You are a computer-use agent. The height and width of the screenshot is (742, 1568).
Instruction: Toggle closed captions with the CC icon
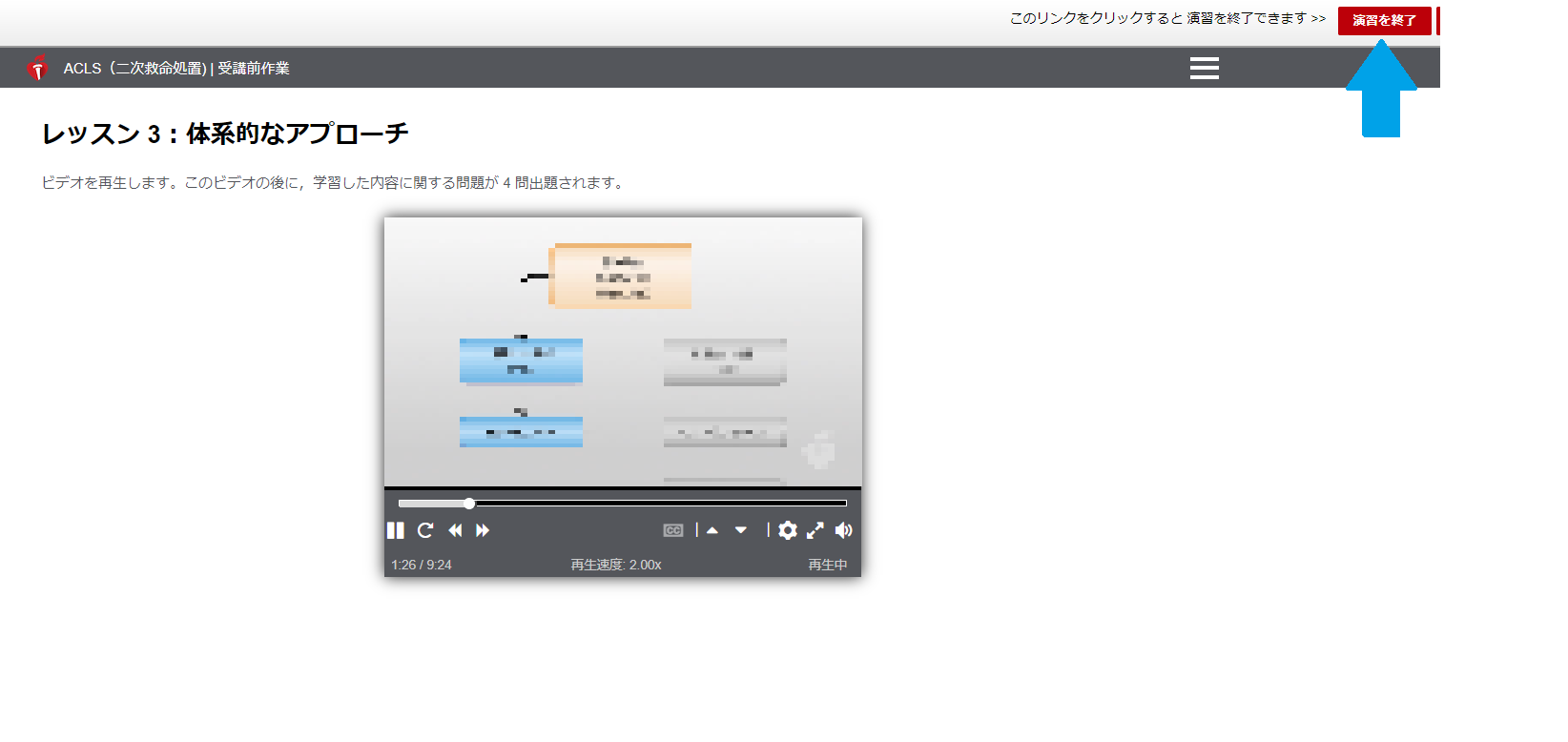[x=673, y=530]
